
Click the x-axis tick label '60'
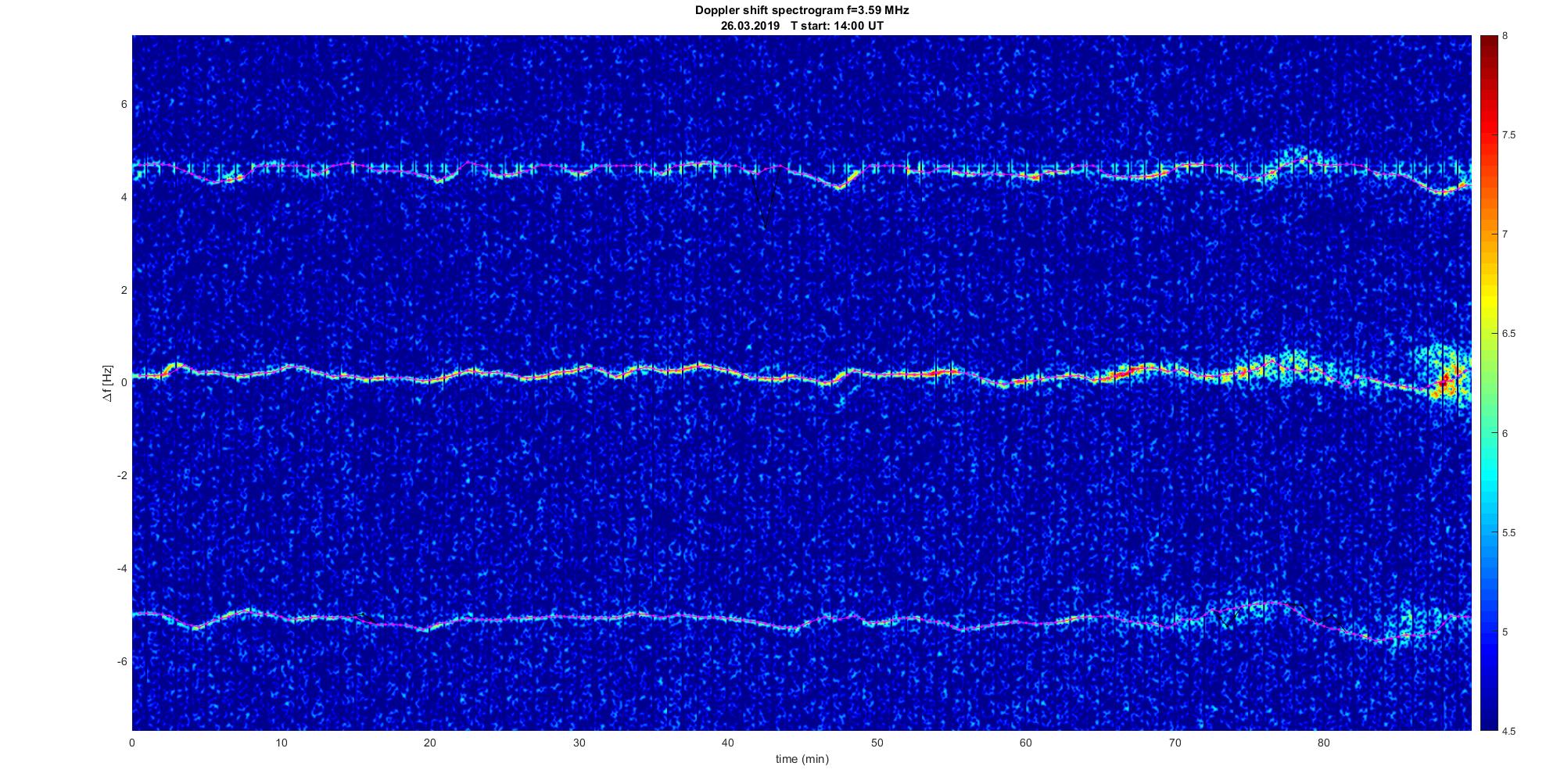click(x=1025, y=742)
